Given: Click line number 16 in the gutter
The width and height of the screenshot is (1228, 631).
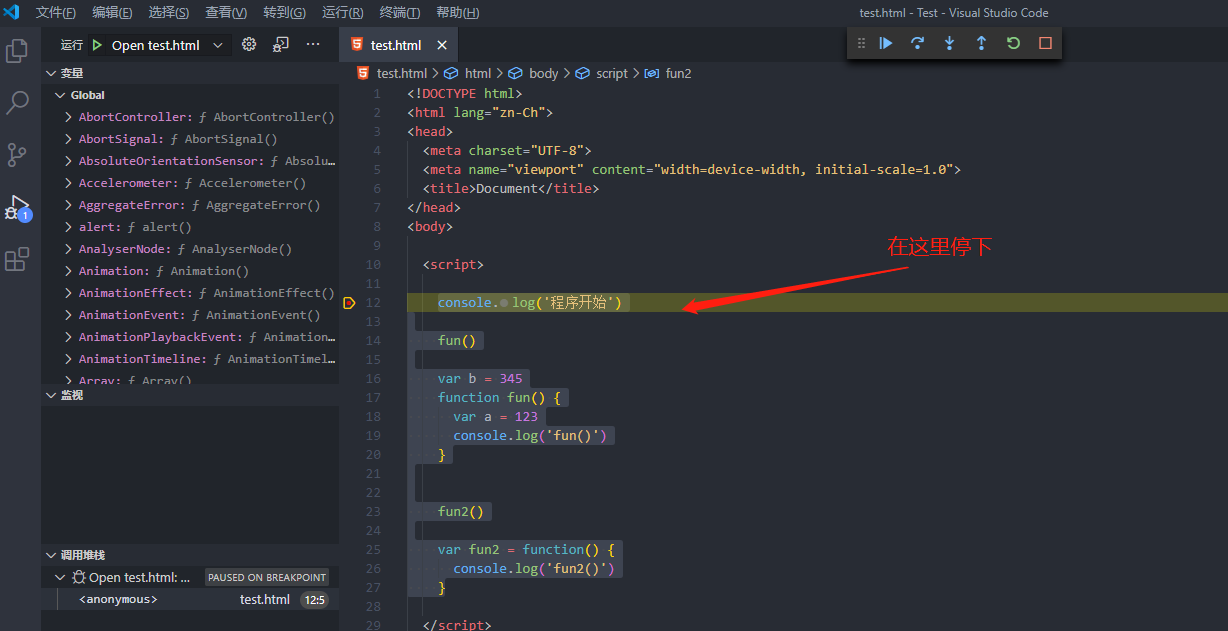Looking at the screenshot, I should point(373,379).
